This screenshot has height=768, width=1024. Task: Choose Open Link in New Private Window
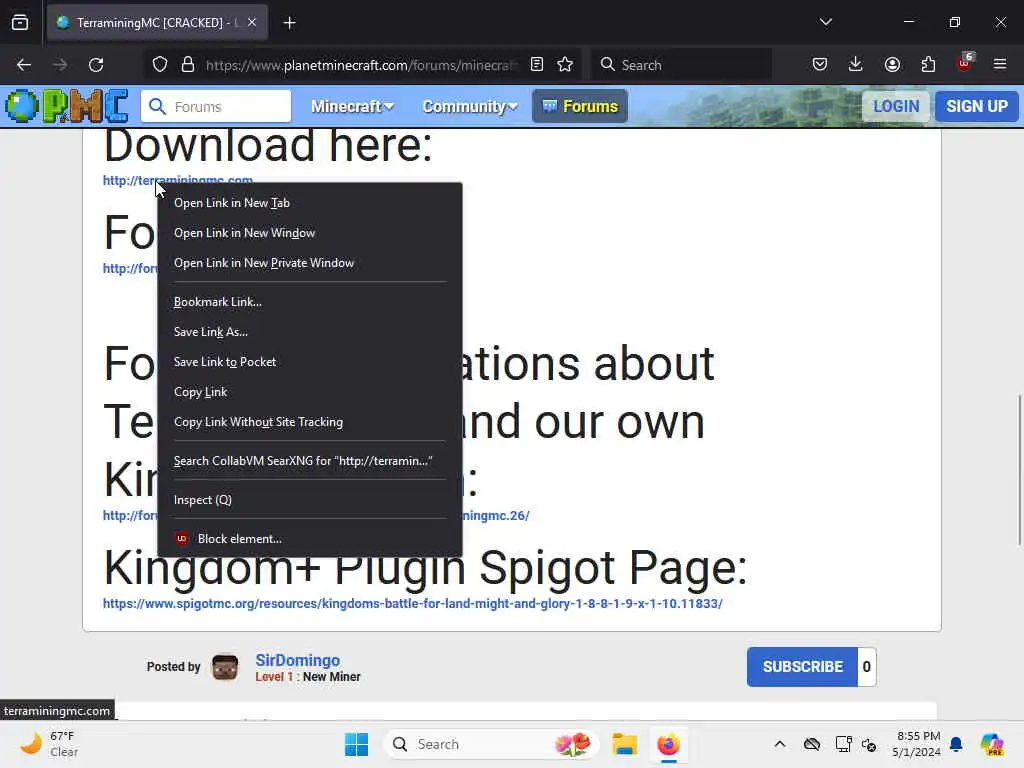[310, 263]
